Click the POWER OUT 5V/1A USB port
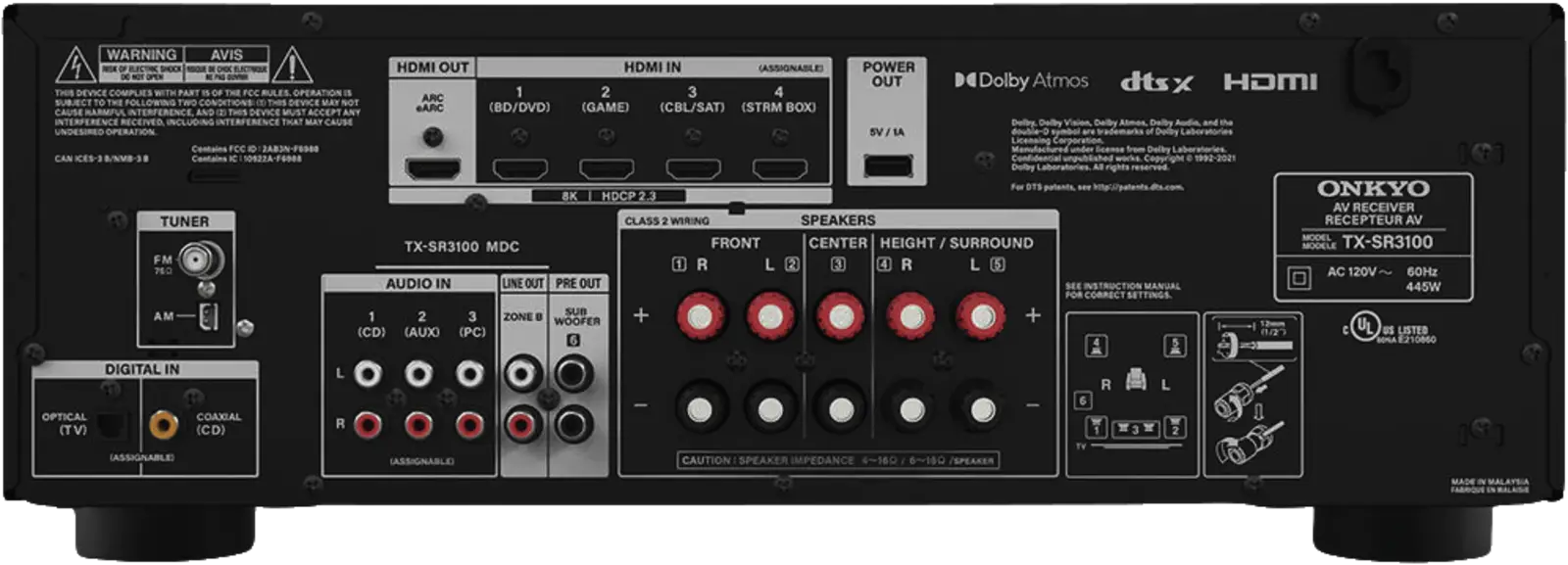The height and width of the screenshot is (565, 1568). [x=887, y=165]
